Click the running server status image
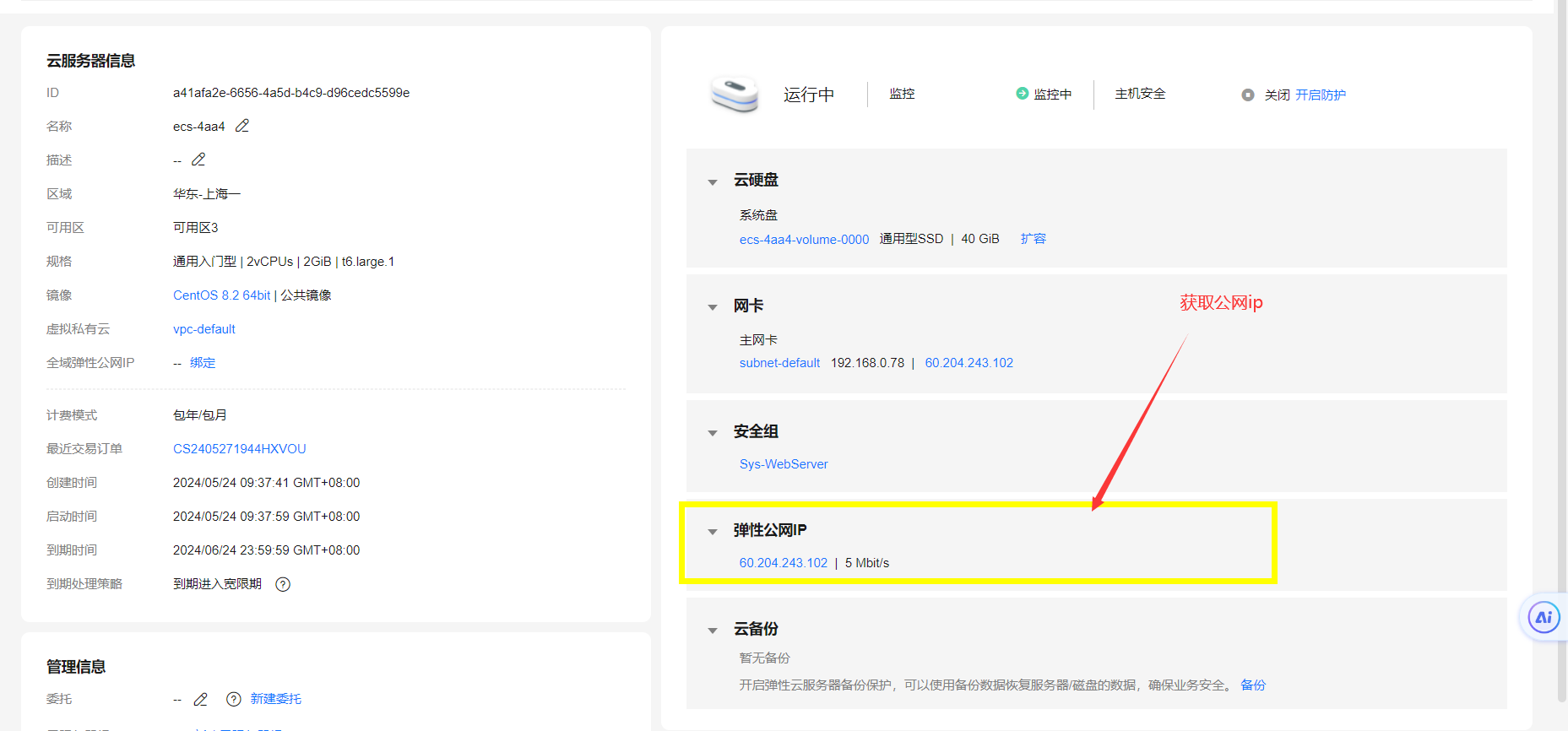Viewport: 1568px width, 731px height. pos(735,94)
